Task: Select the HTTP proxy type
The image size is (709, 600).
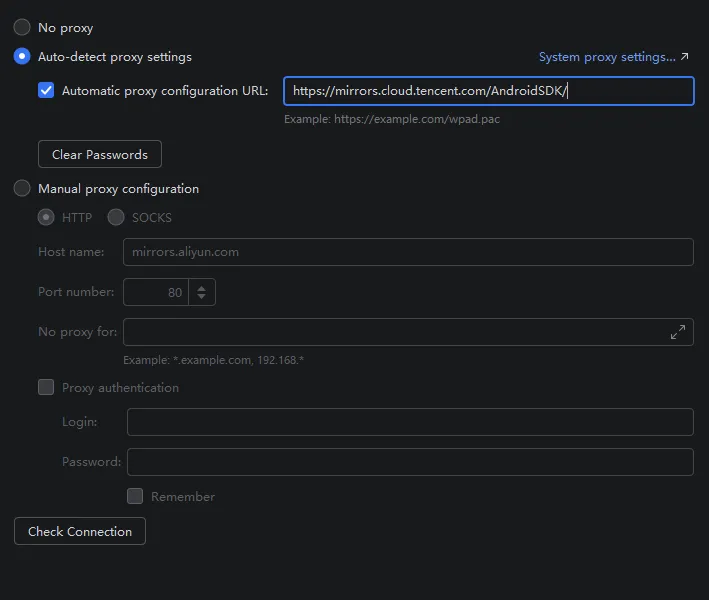Action: [x=46, y=217]
